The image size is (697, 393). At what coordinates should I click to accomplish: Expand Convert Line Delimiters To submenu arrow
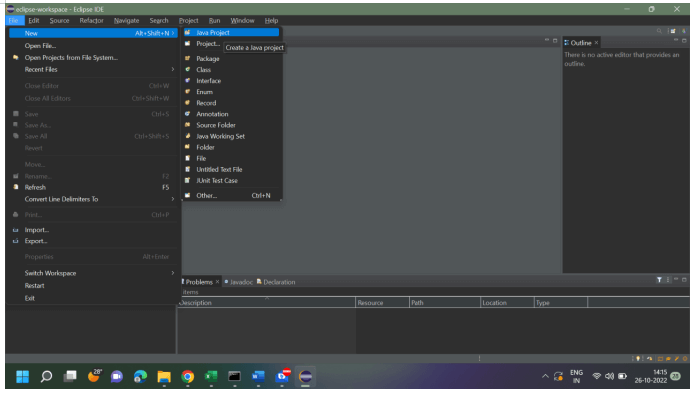click(172, 199)
